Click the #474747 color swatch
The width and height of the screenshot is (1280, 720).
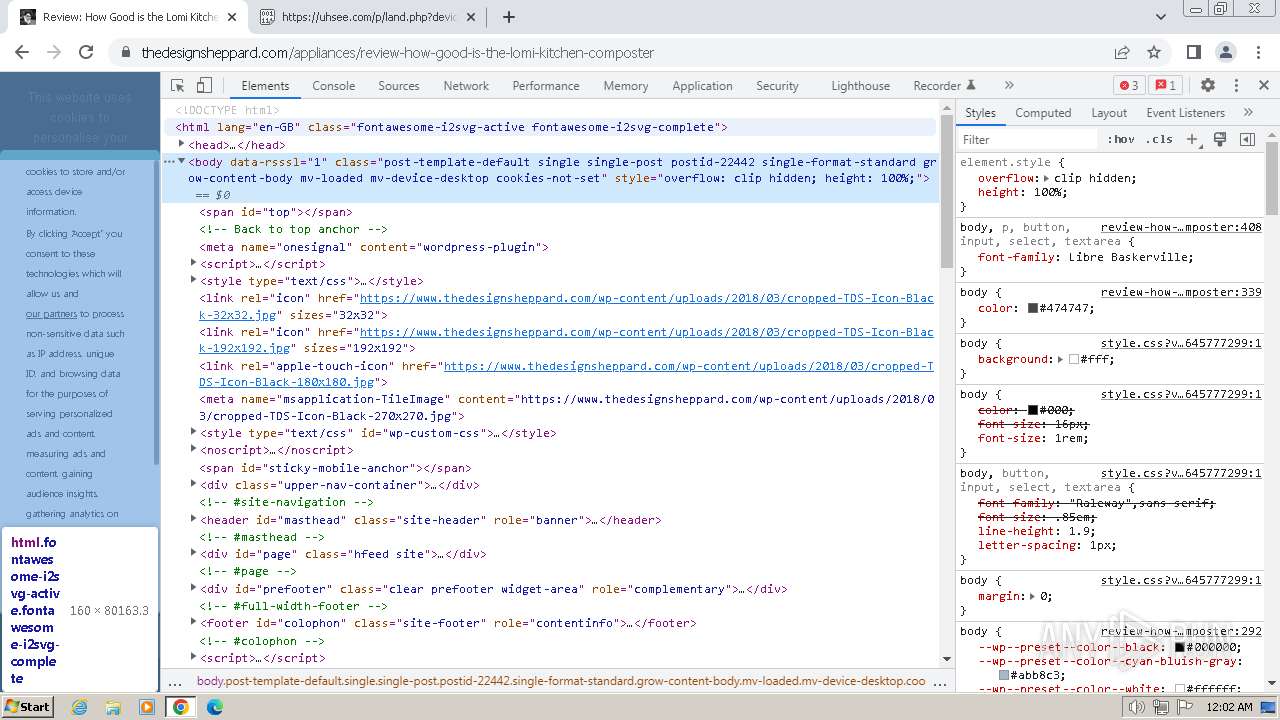pos(1033,309)
